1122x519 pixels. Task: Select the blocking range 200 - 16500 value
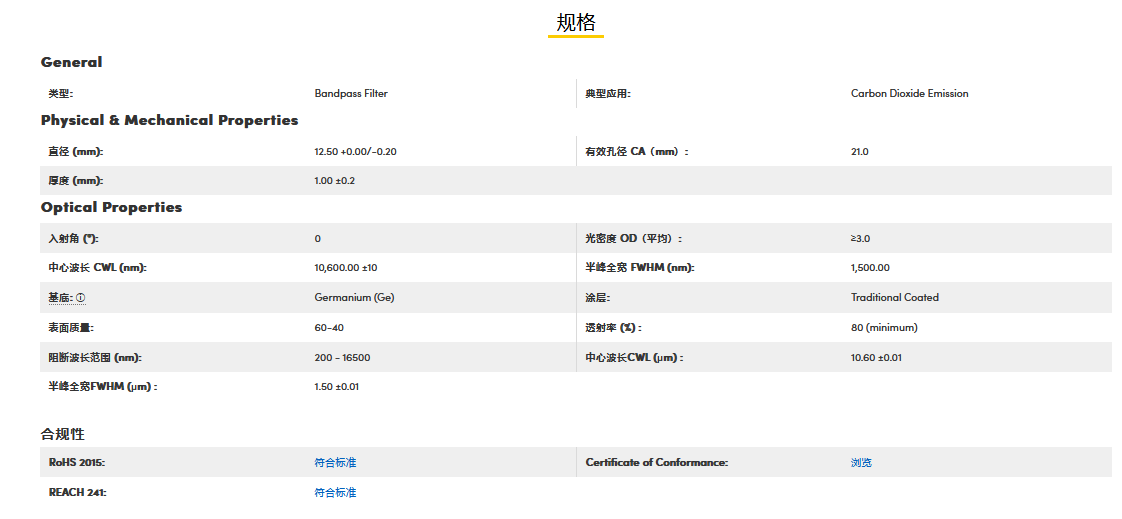pyautogui.click(x=342, y=357)
